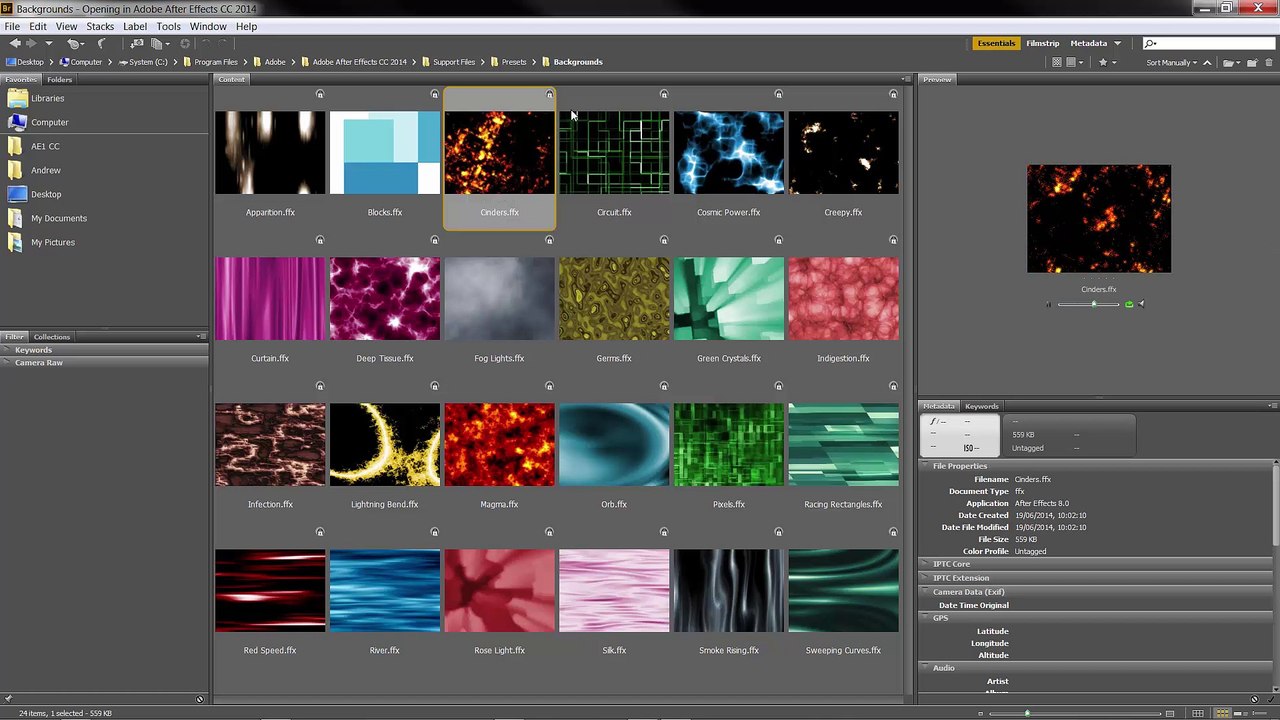Screen dimensions: 1280x720
Task: Click the Get Photos from Camera icon
Action: coord(137,43)
